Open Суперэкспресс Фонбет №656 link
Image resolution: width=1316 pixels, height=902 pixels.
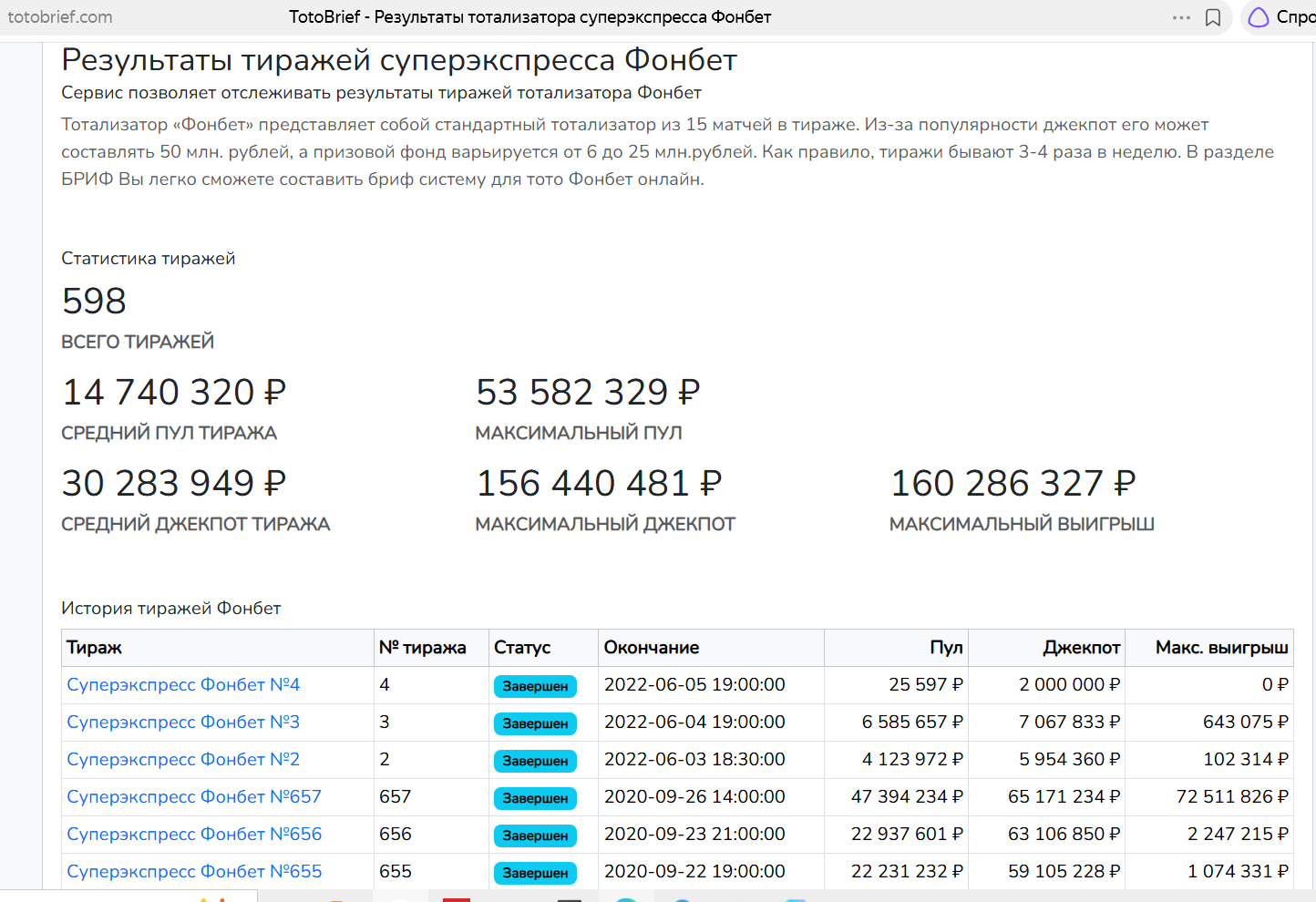pyautogui.click(x=194, y=834)
